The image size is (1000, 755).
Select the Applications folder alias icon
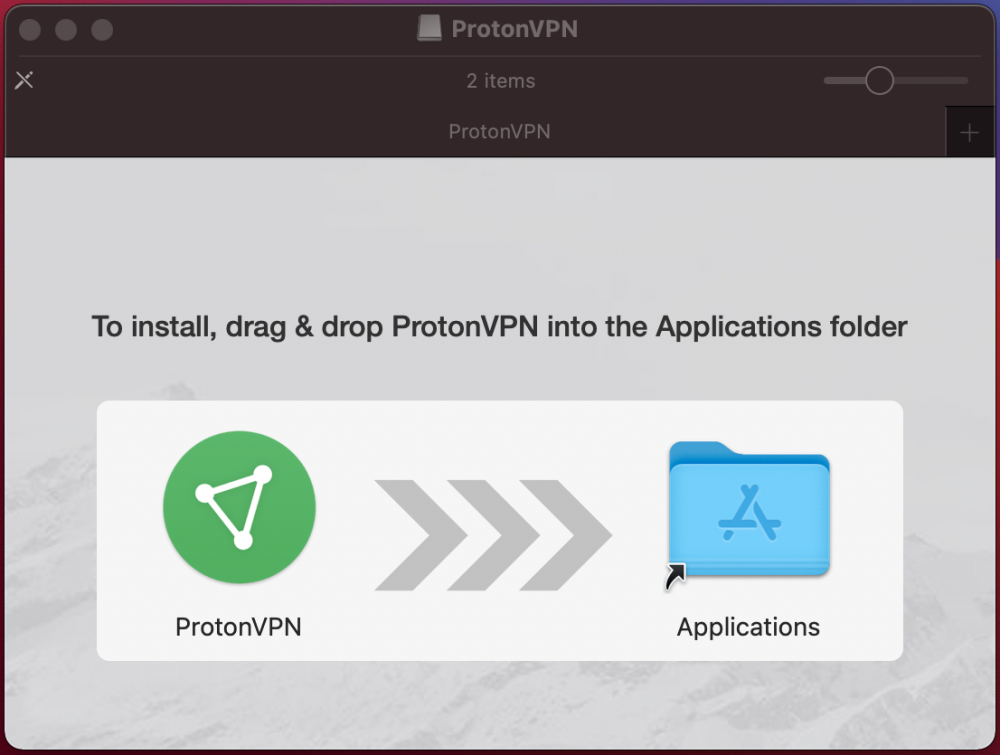tap(749, 515)
